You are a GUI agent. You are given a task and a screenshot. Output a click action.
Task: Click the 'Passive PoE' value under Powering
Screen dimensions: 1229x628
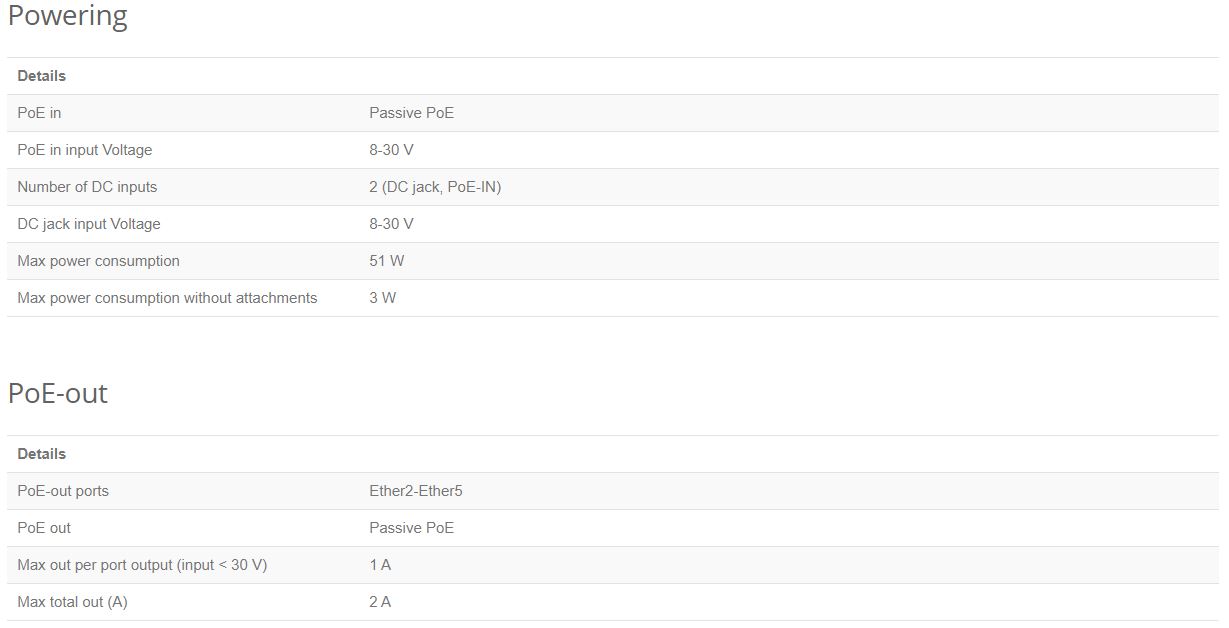point(411,113)
